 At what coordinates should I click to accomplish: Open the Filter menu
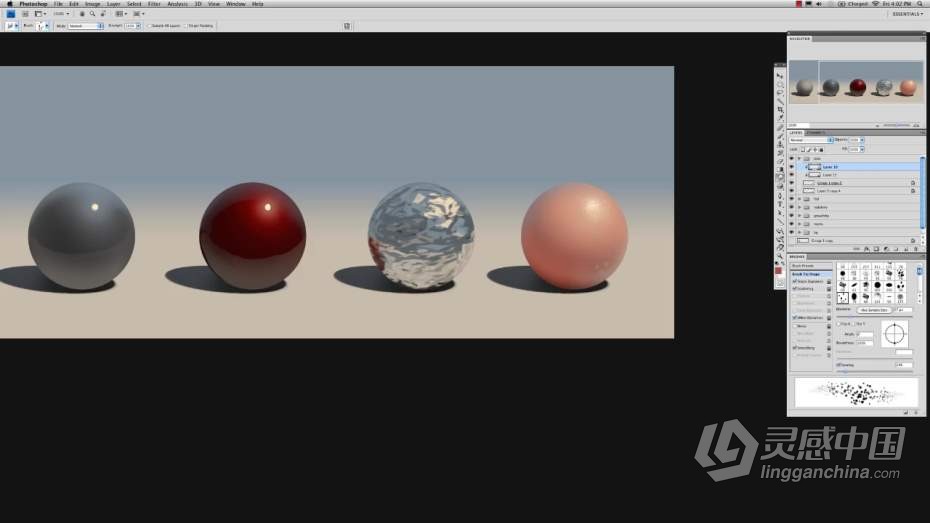tap(154, 4)
